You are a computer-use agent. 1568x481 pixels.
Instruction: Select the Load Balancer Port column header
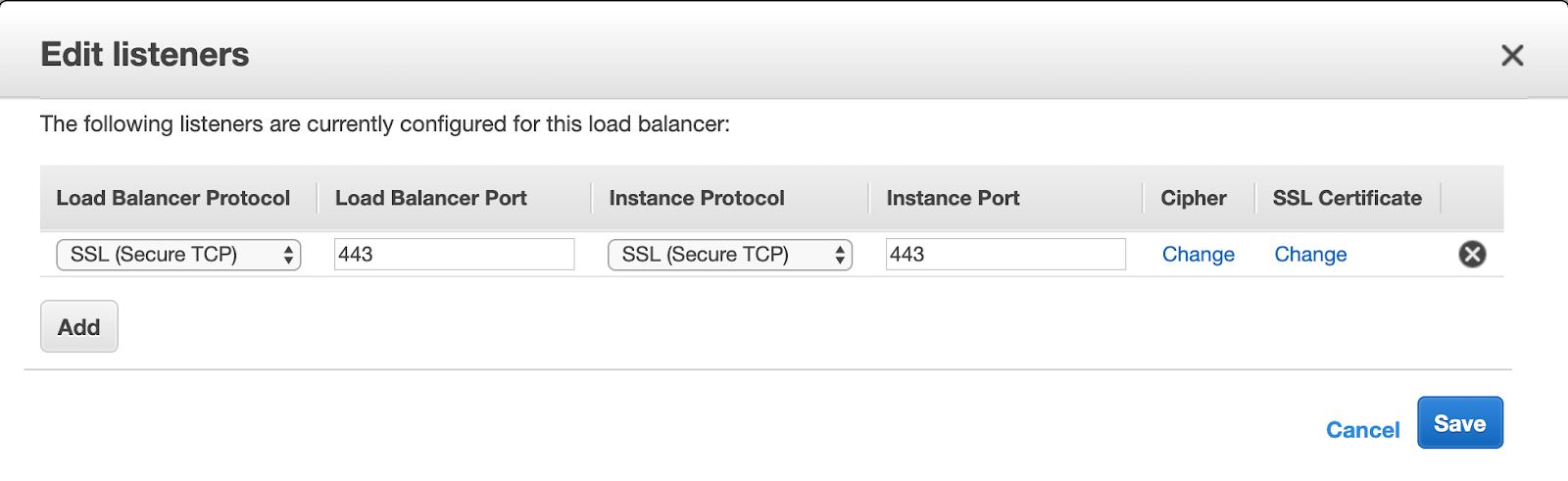(431, 198)
